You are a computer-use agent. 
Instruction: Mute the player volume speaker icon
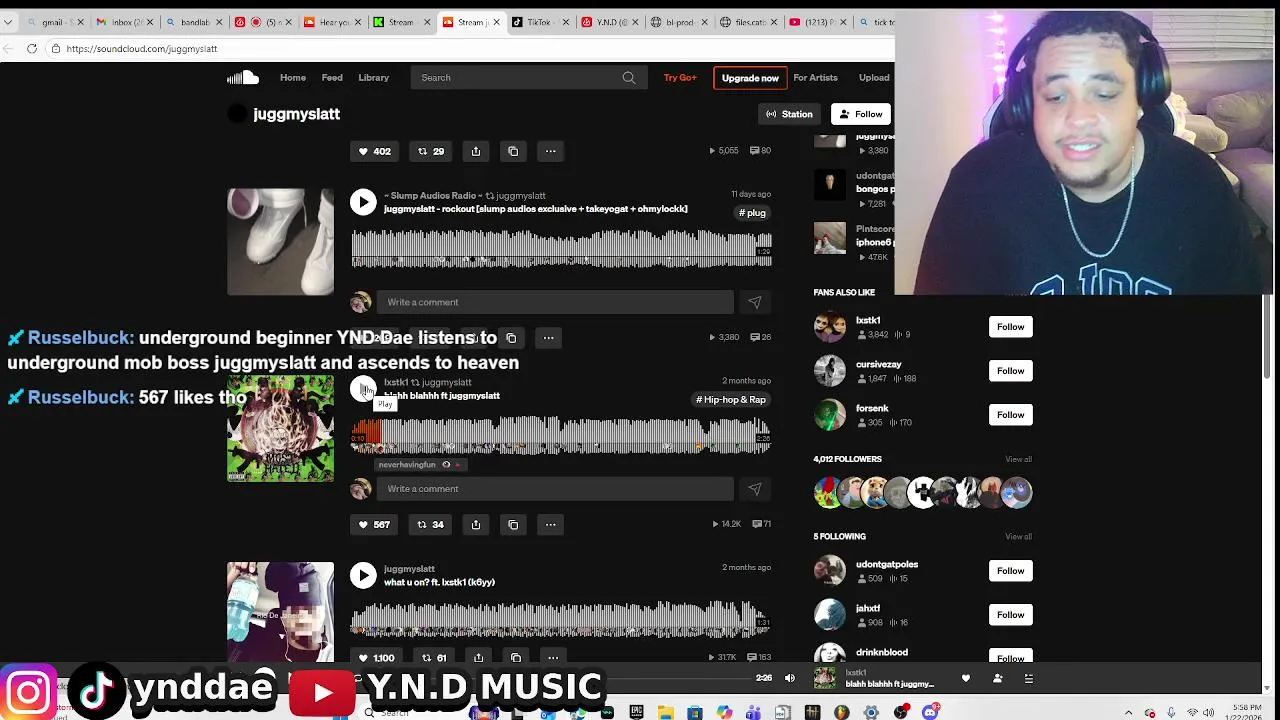[x=790, y=678]
